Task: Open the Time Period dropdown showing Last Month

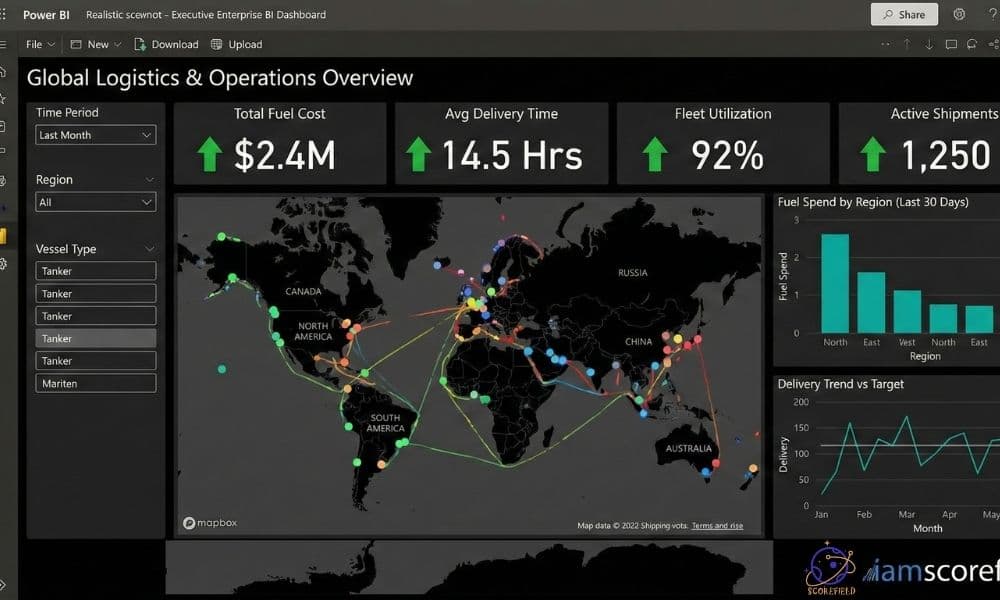Action: click(95, 134)
